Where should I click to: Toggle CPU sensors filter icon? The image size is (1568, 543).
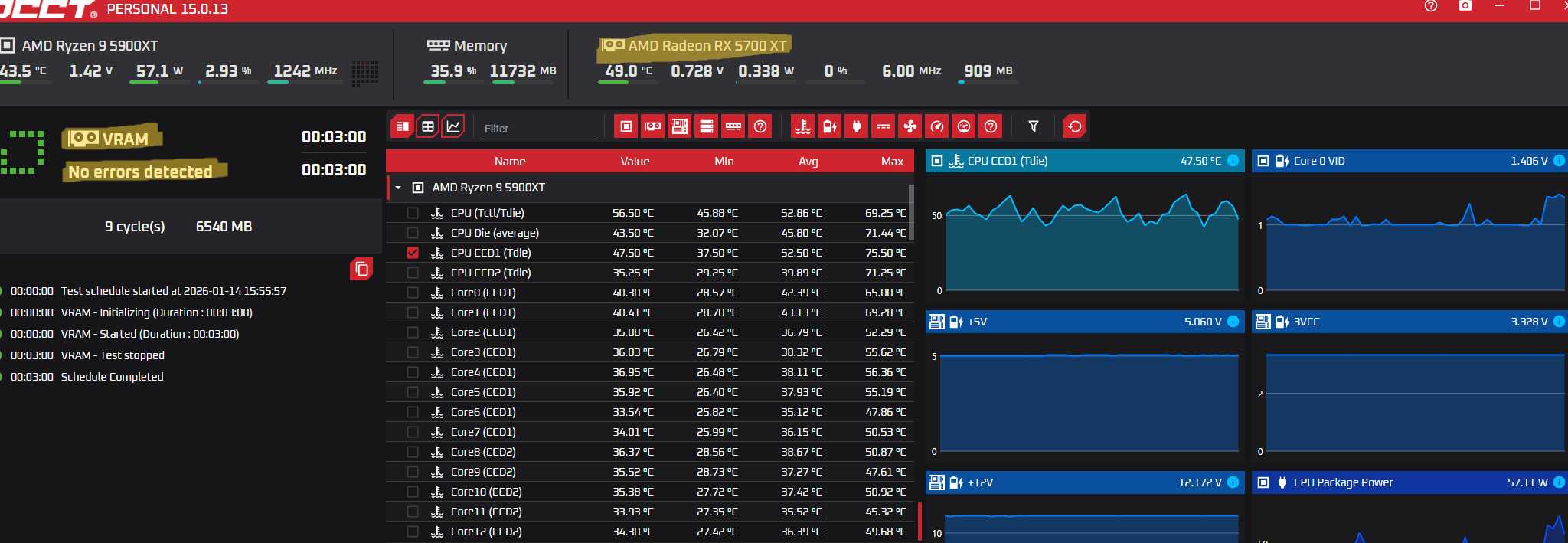tap(626, 126)
